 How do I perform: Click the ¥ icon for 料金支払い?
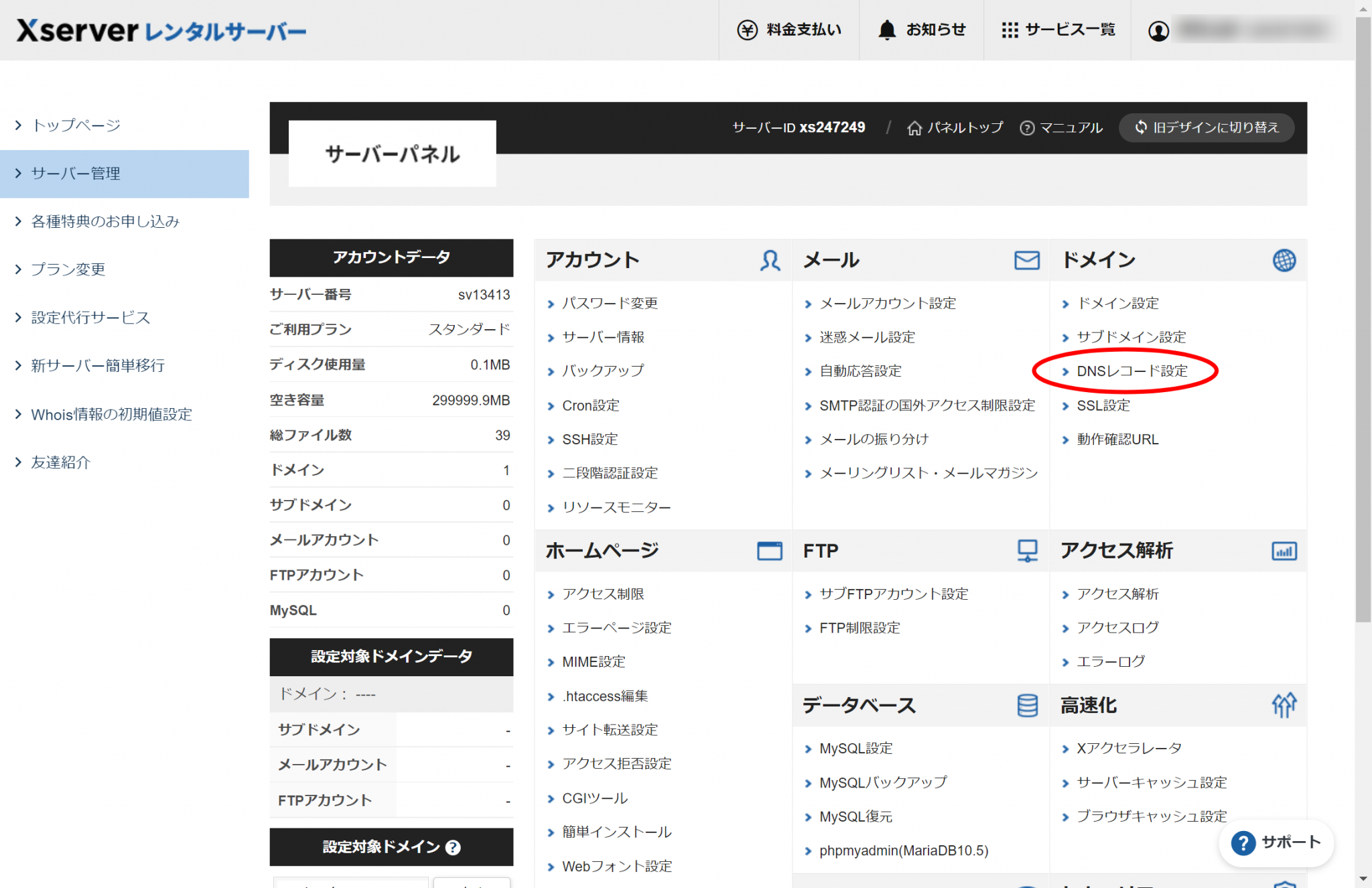[x=748, y=29]
